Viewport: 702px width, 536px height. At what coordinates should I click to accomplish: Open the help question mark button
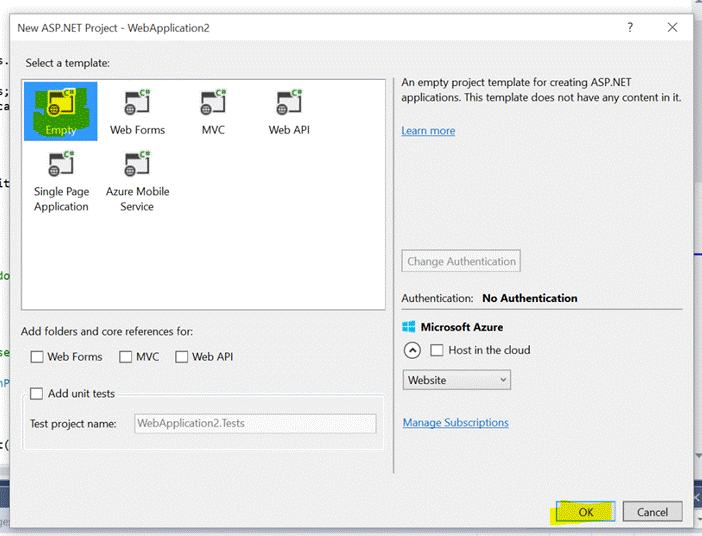click(630, 27)
